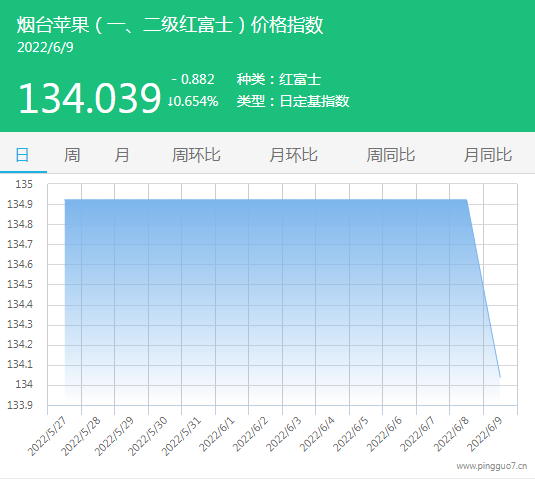The image size is (535, 479).
Task: Click the - 0.882 change value
Action: click(193, 79)
